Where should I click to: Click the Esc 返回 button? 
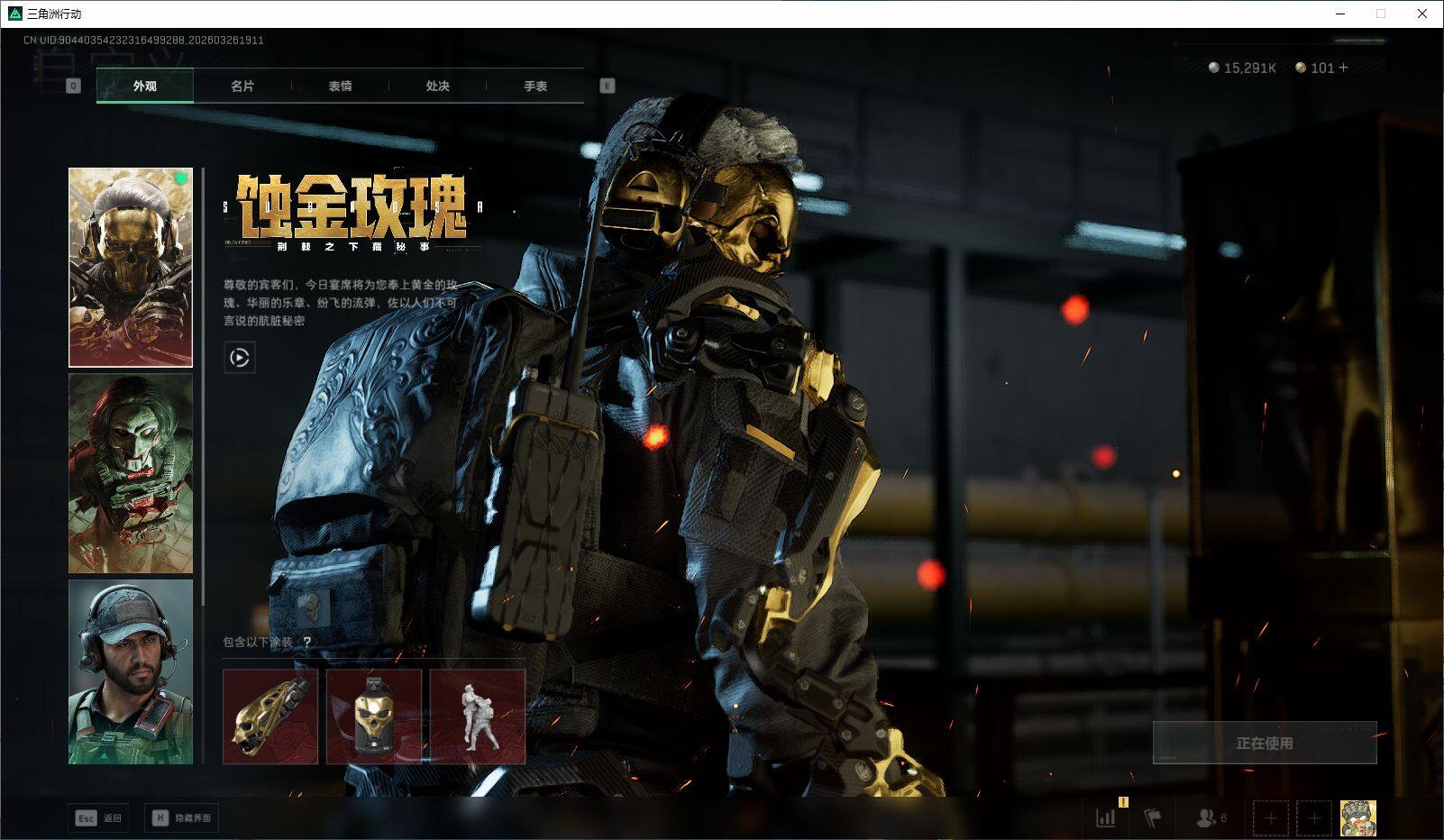click(98, 818)
